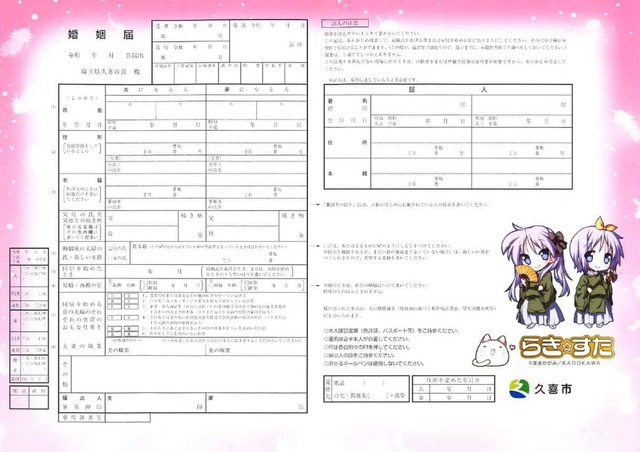
Task: Click the 妻になる人 column header
Action: [257, 89]
